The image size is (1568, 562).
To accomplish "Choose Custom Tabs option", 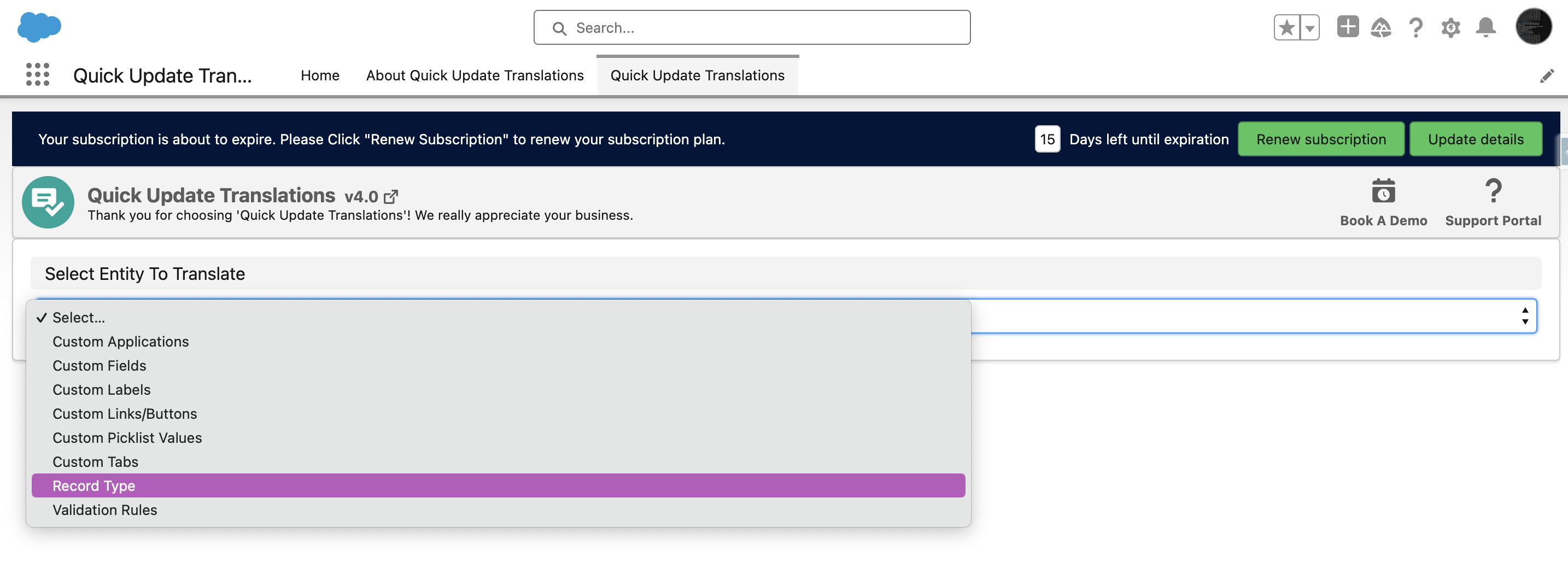I will [x=498, y=462].
